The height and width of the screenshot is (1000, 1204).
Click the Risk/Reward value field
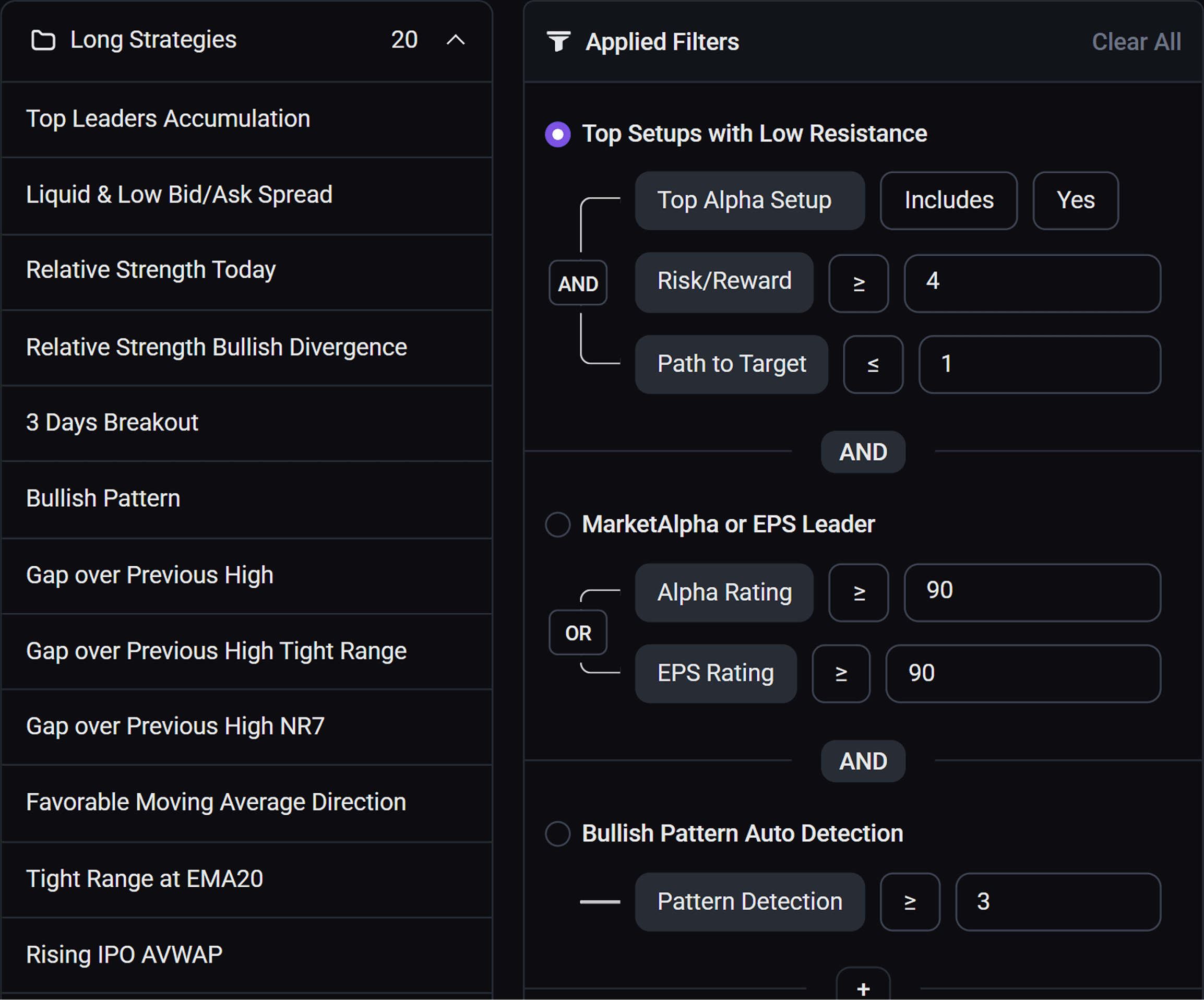tap(1032, 283)
